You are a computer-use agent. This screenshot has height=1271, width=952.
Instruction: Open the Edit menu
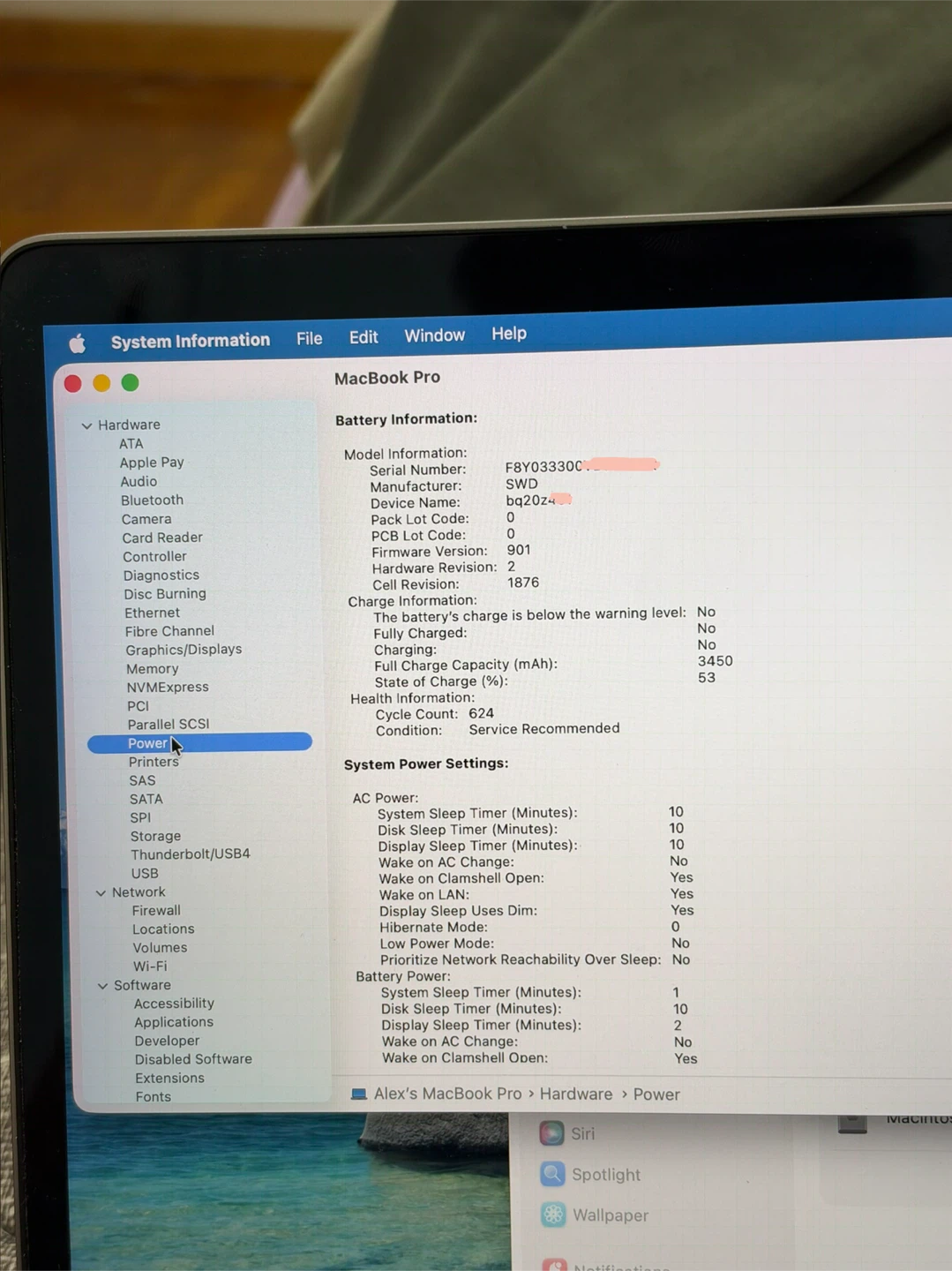coord(363,337)
